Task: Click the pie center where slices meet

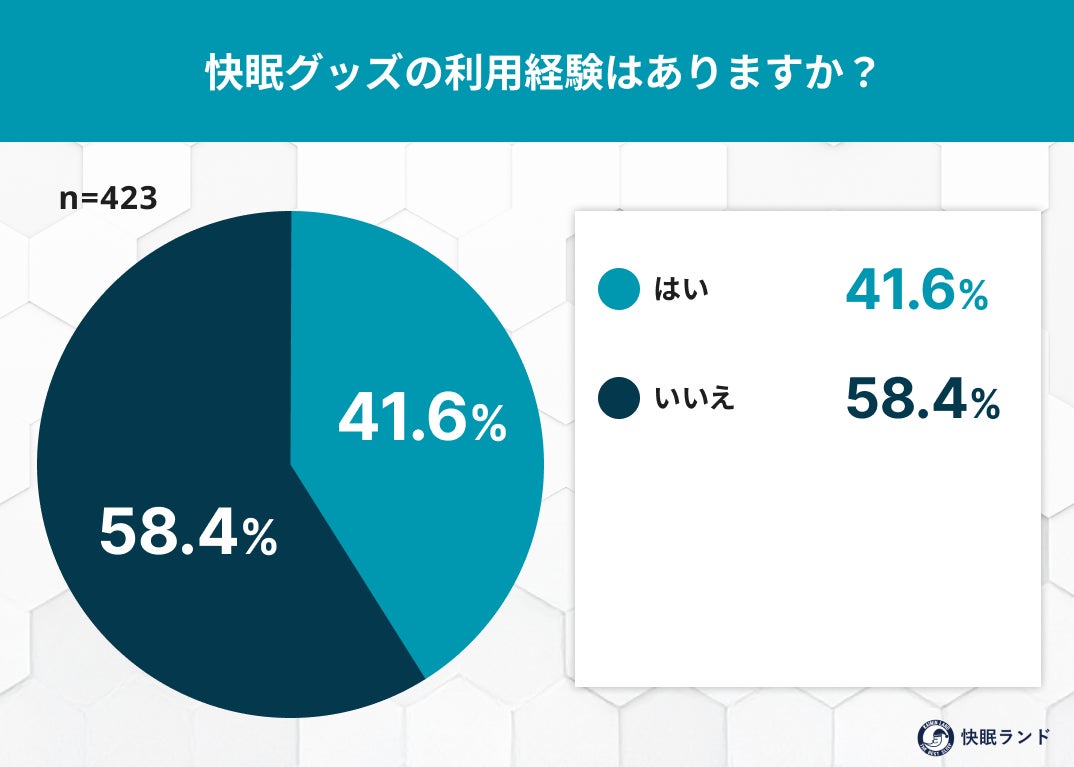Action: [x=291, y=464]
